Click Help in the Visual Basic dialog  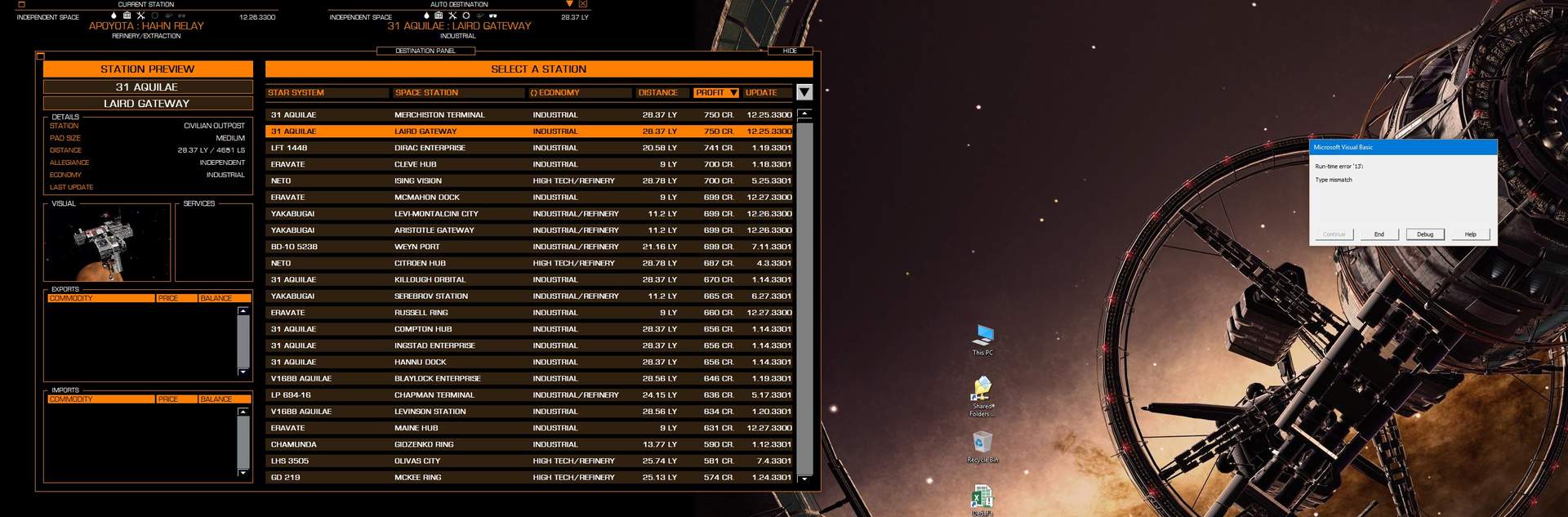click(x=1470, y=234)
